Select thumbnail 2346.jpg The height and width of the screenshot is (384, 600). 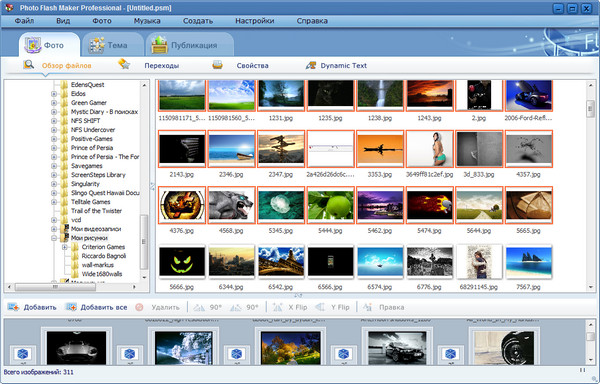tap(231, 149)
